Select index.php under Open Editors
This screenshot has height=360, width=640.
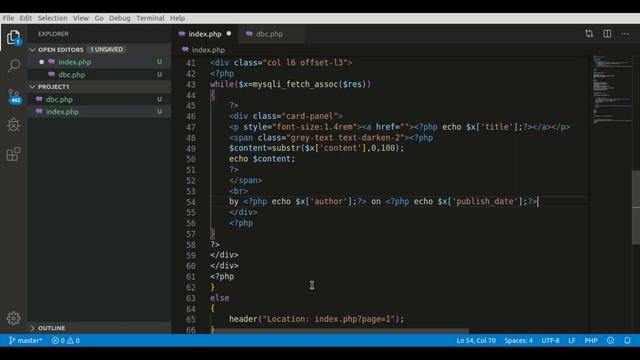99,62
